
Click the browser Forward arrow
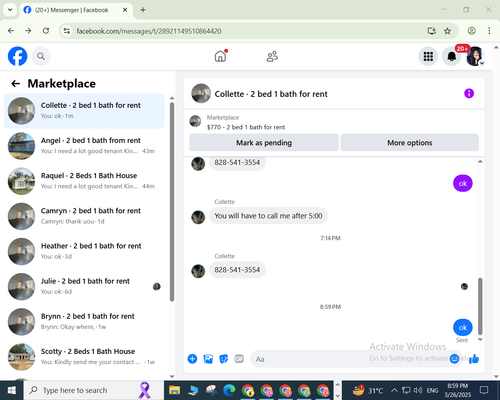tap(28, 31)
